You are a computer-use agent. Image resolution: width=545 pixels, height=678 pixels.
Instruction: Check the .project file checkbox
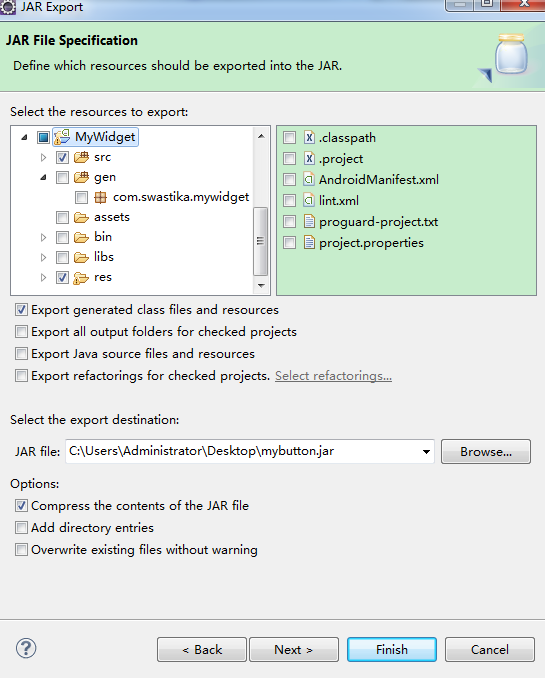pos(289,159)
